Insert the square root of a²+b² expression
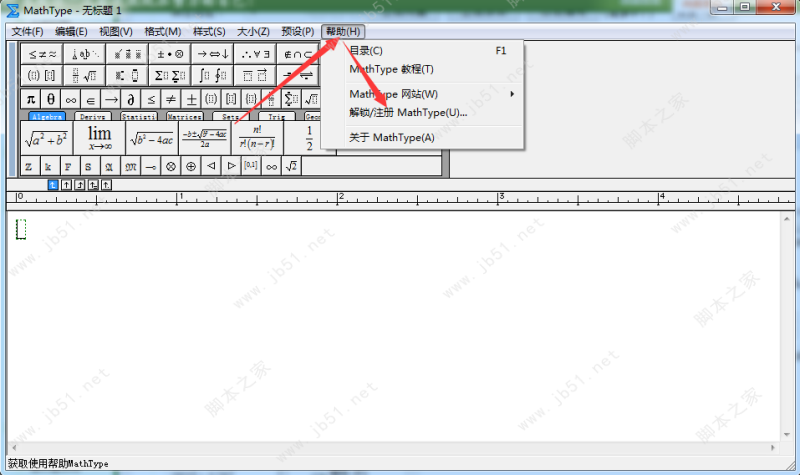The height and width of the screenshot is (475, 800). (47, 138)
